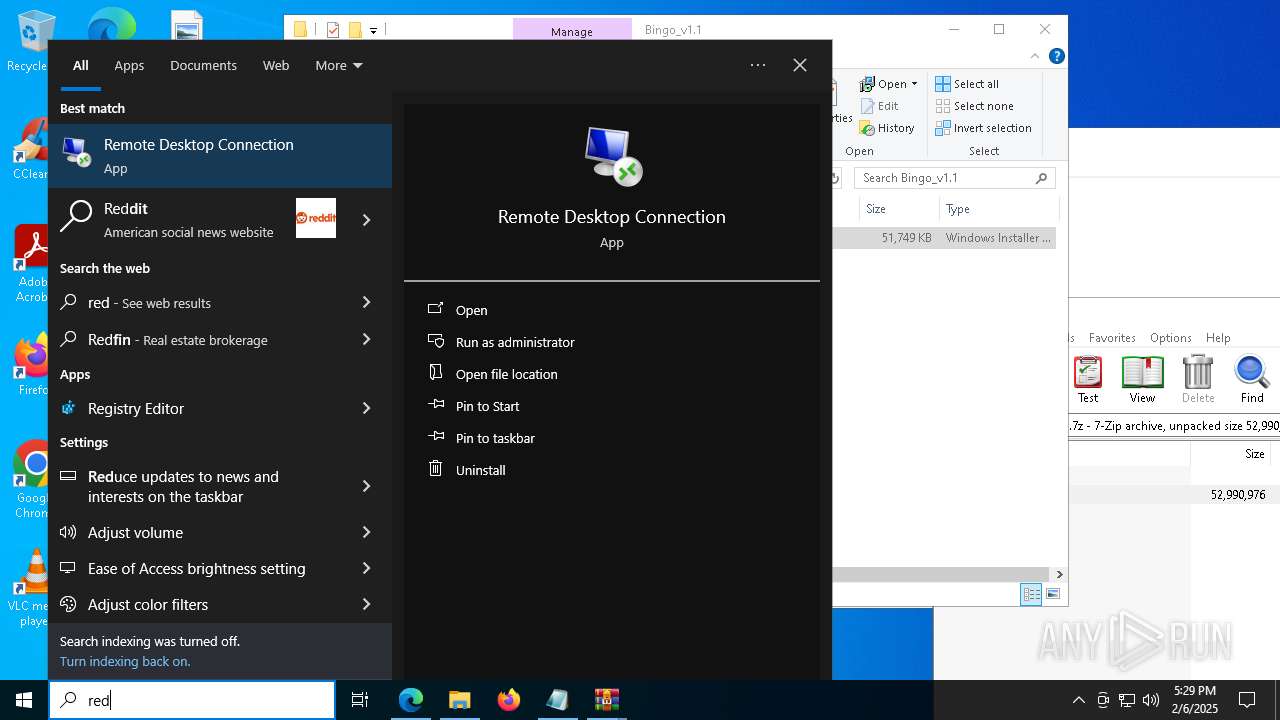Screen dimensions: 1280x720
Task: Select Redfin real estate brokerage result
Action: [196, 339]
